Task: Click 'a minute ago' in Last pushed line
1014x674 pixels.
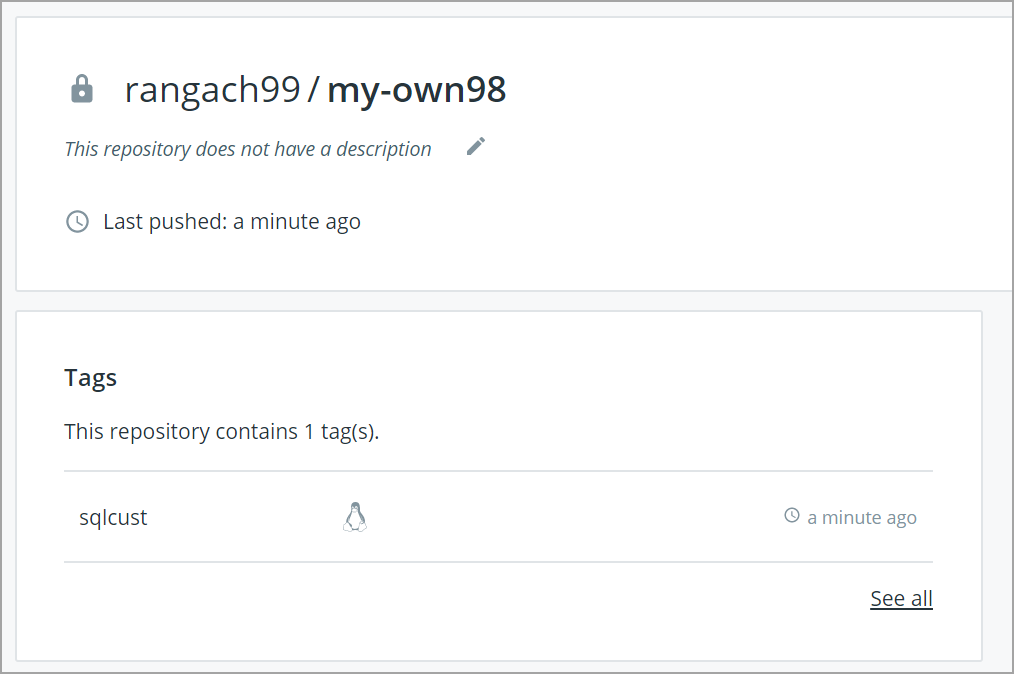Action: [297, 221]
